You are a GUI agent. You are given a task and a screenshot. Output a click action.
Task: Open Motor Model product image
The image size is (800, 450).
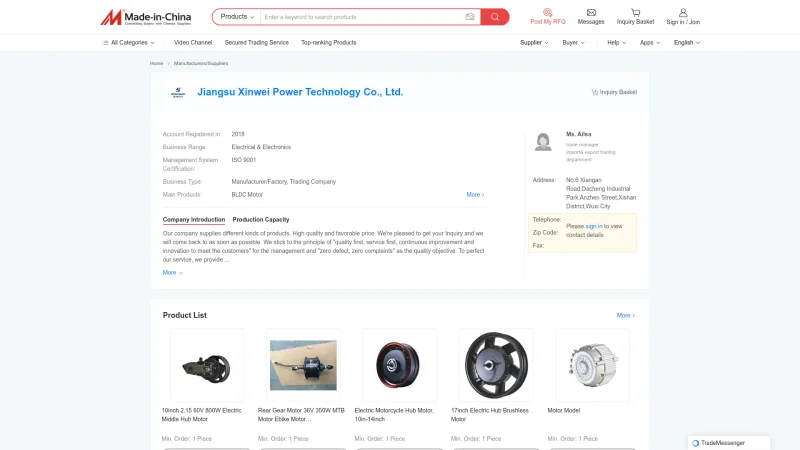592,365
